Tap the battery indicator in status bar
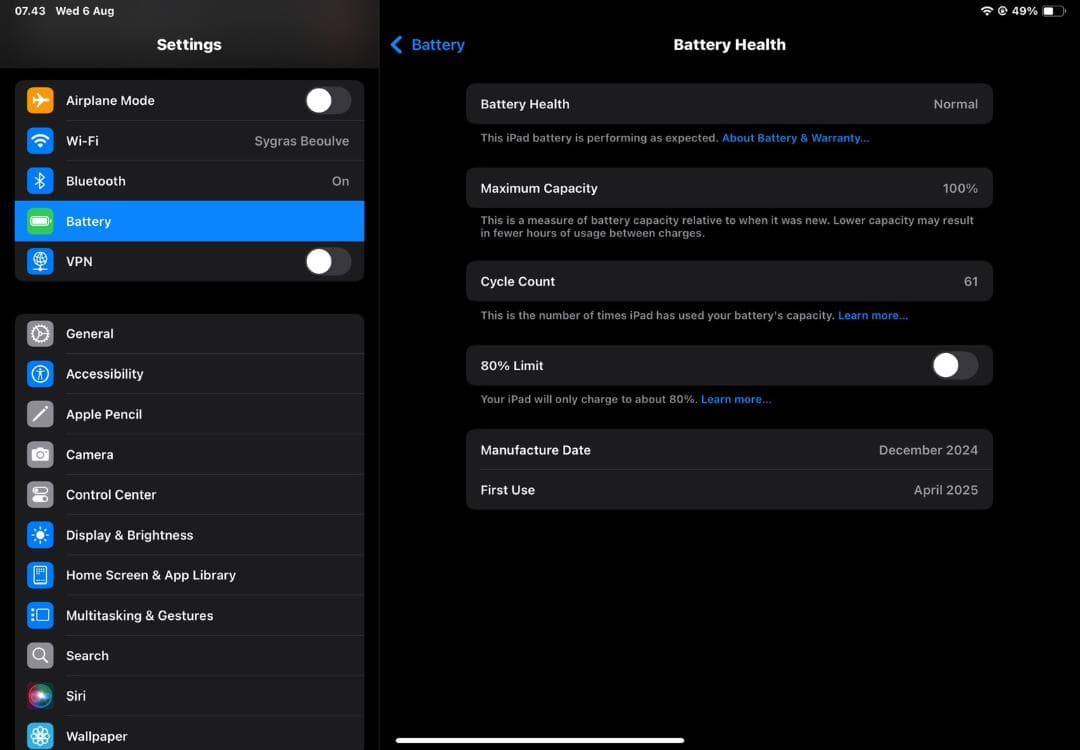Screen dimensions: 1080x750 coord(1054,11)
